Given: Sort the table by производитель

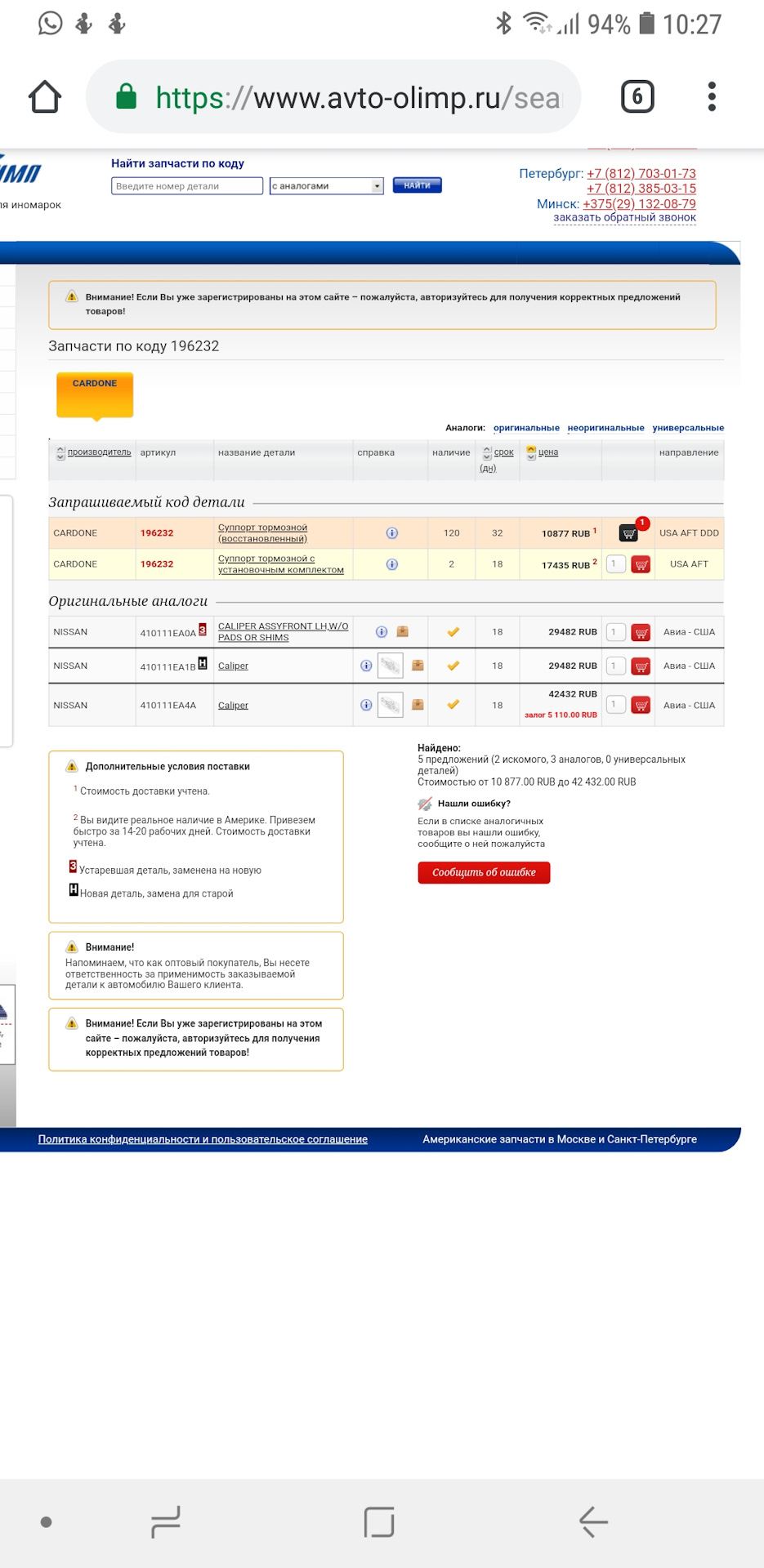Looking at the screenshot, I should pyautogui.click(x=99, y=452).
